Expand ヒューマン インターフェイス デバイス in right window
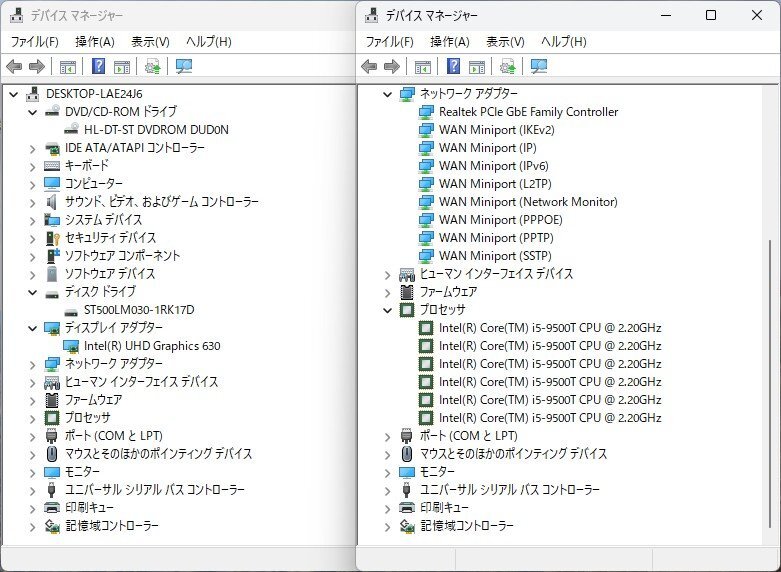Viewport: 781px width, 572px height. (x=388, y=275)
